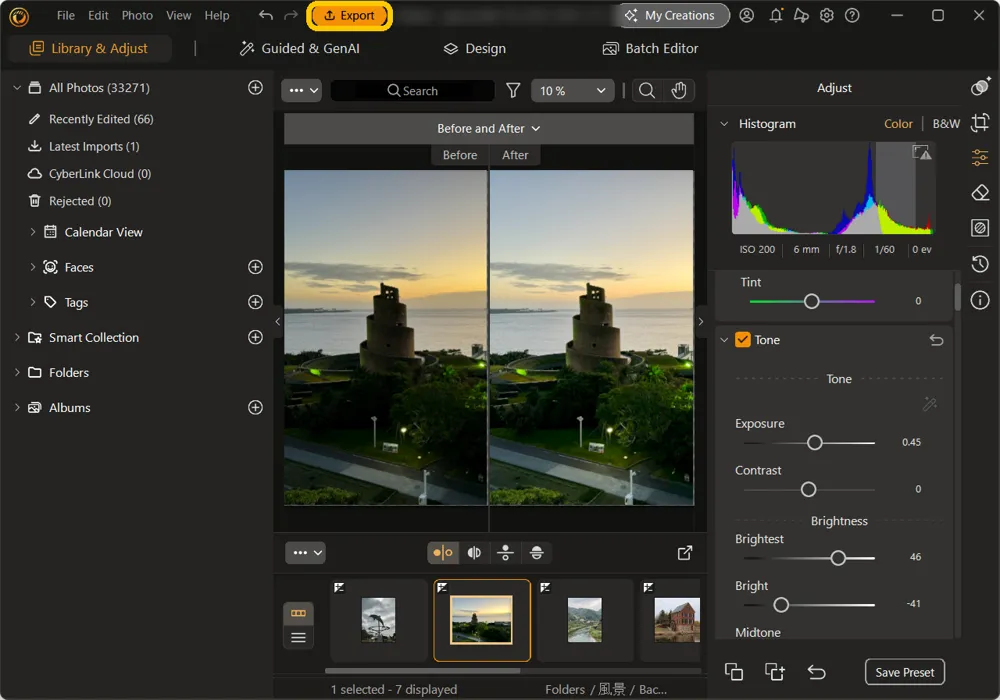Open the File menu
The height and width of the screenshot is (700, 1000).
[x=66, y=15]
